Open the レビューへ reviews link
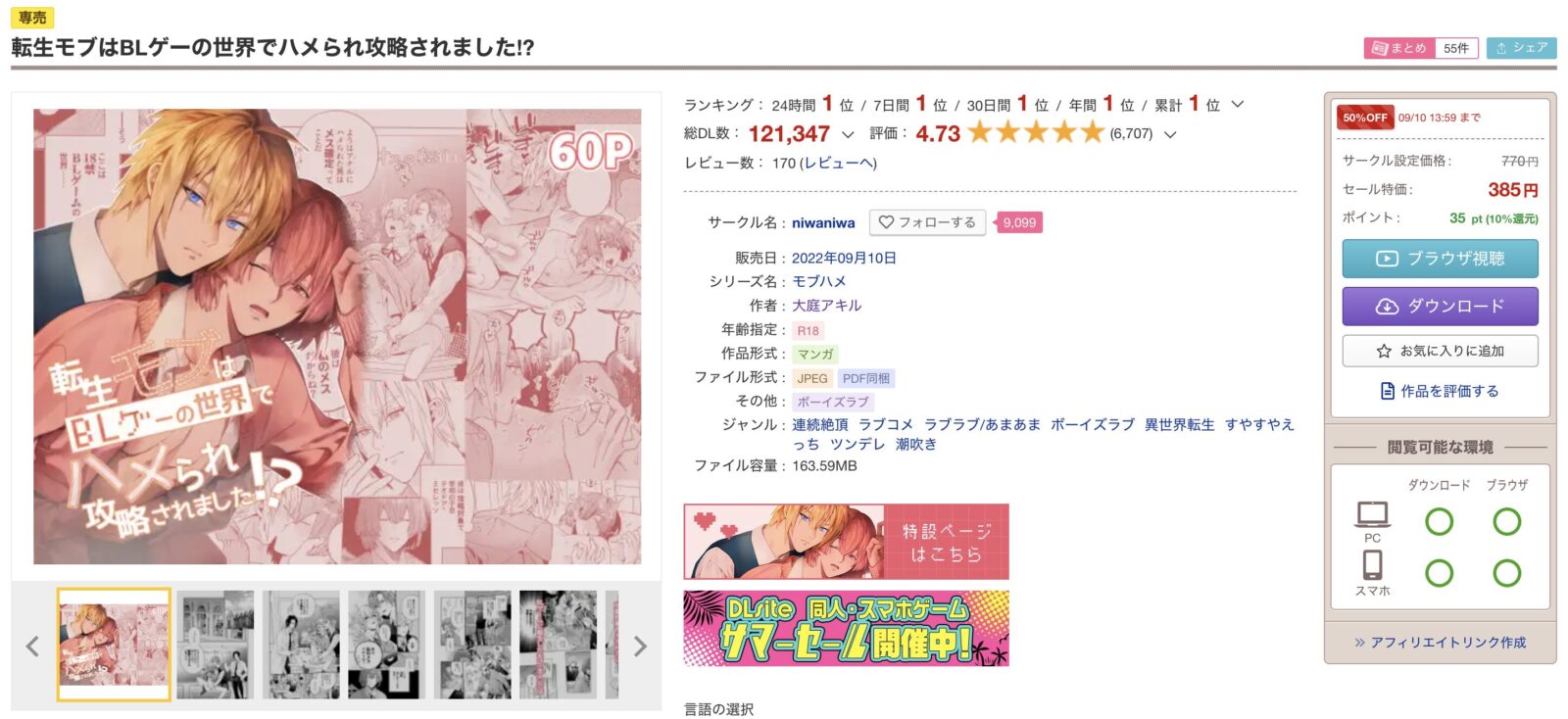Viewport: 1568px width, 719px height. pos(838,163)
